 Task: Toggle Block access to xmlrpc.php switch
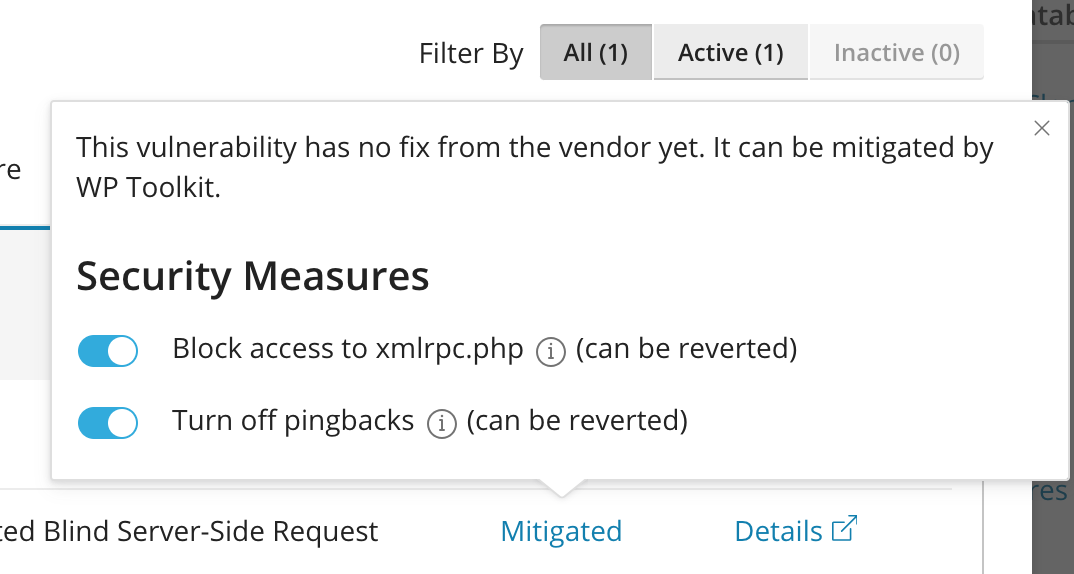point(108,351)
